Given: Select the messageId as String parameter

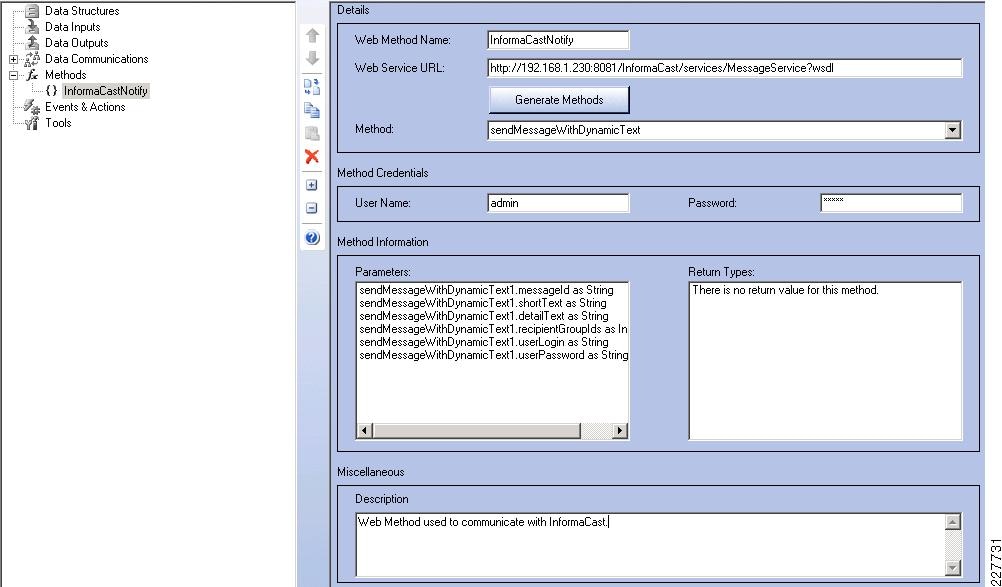Looking at the screenshot, I should click(486, 290).
